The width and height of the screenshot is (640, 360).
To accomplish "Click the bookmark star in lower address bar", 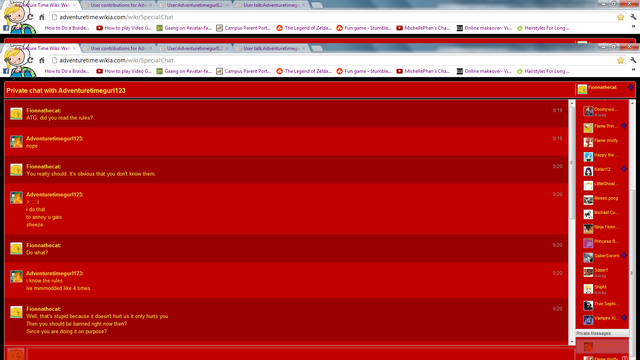I will pos(620,60).
